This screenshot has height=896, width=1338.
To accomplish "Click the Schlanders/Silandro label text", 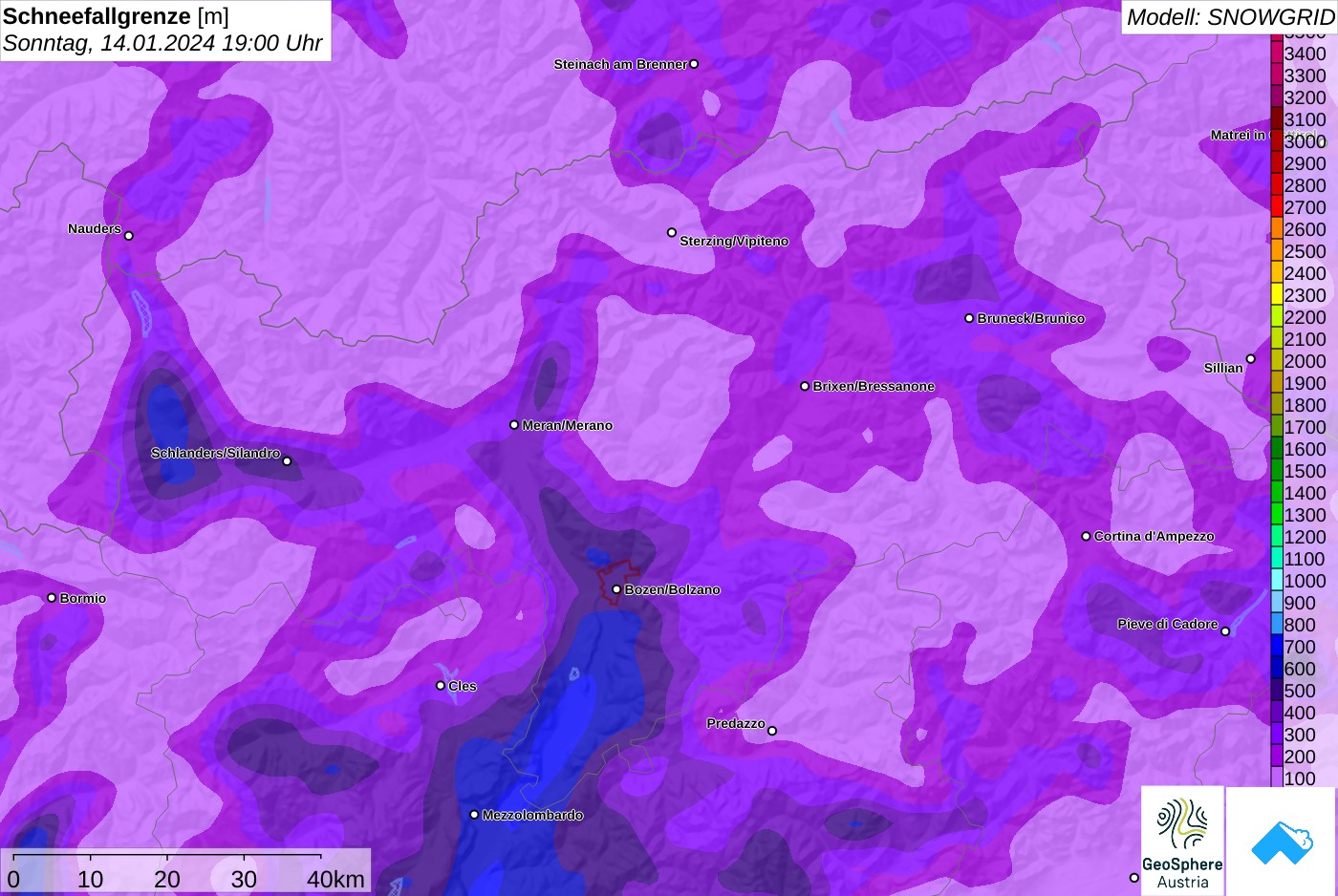I will coord(215,453).
